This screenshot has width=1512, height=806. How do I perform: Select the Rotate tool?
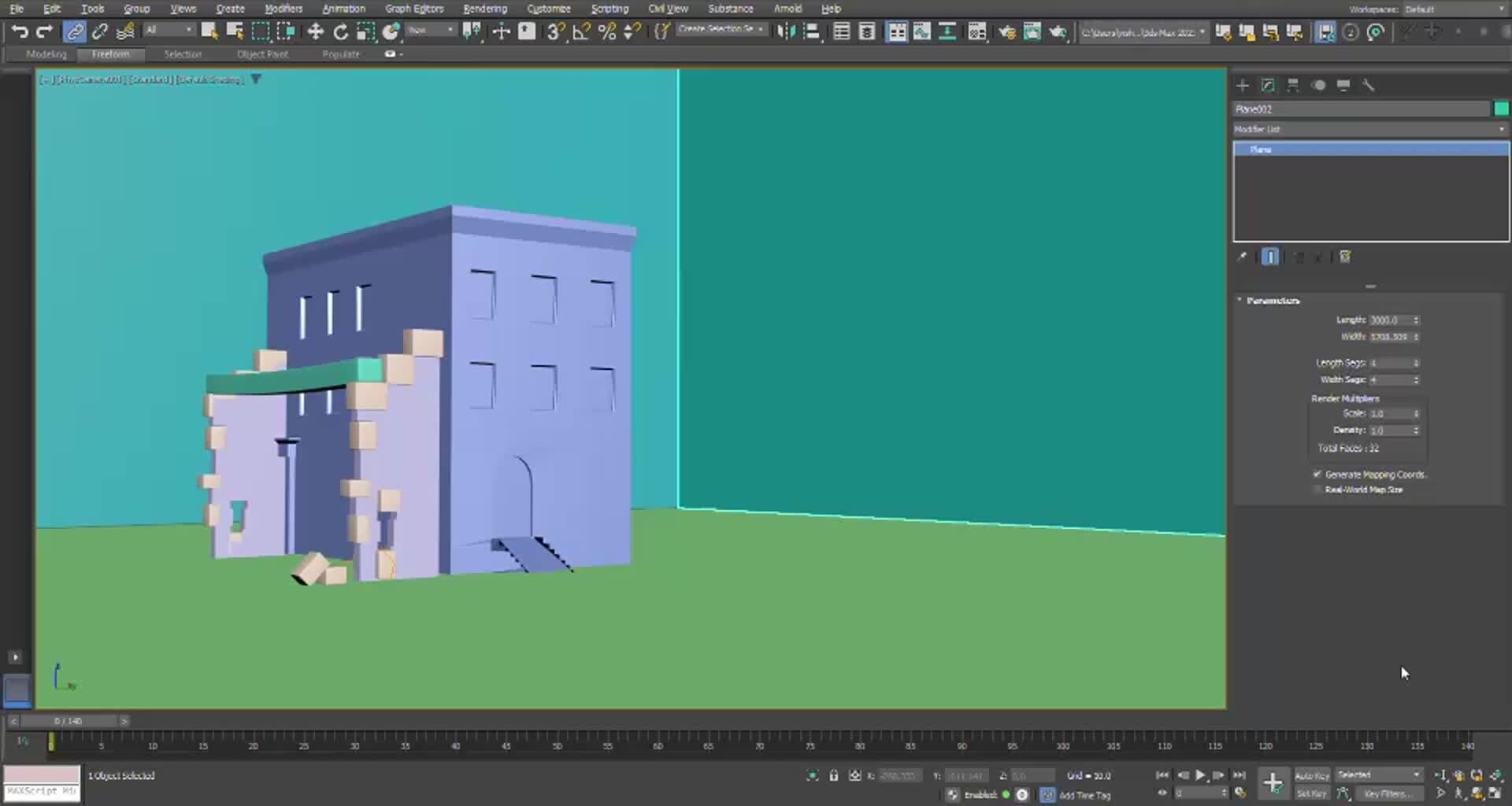[340, 31]
